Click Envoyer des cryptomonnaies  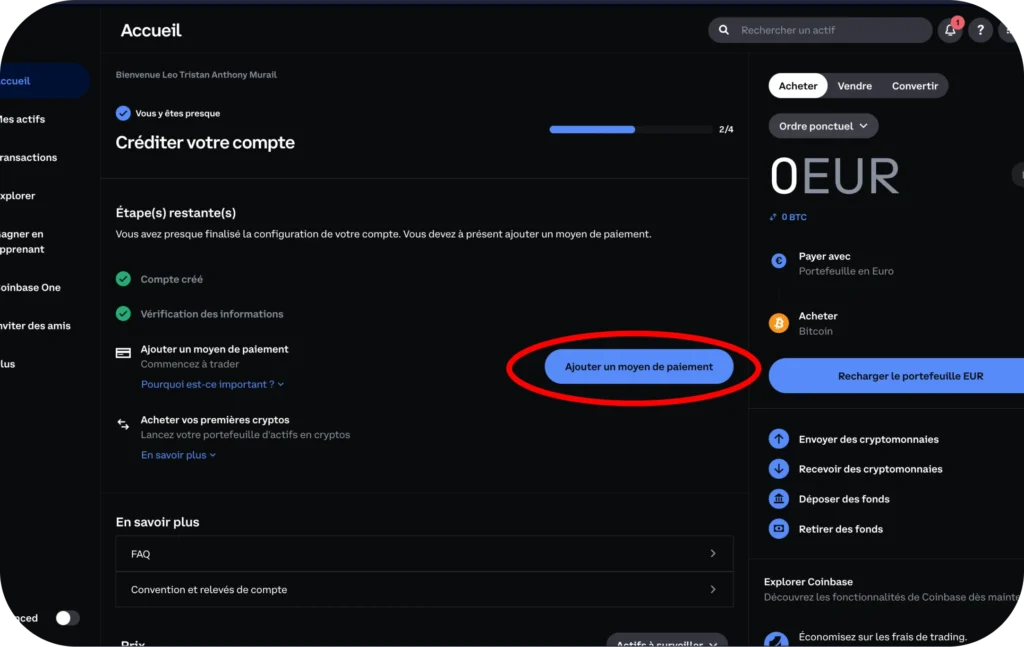point(869,439)
